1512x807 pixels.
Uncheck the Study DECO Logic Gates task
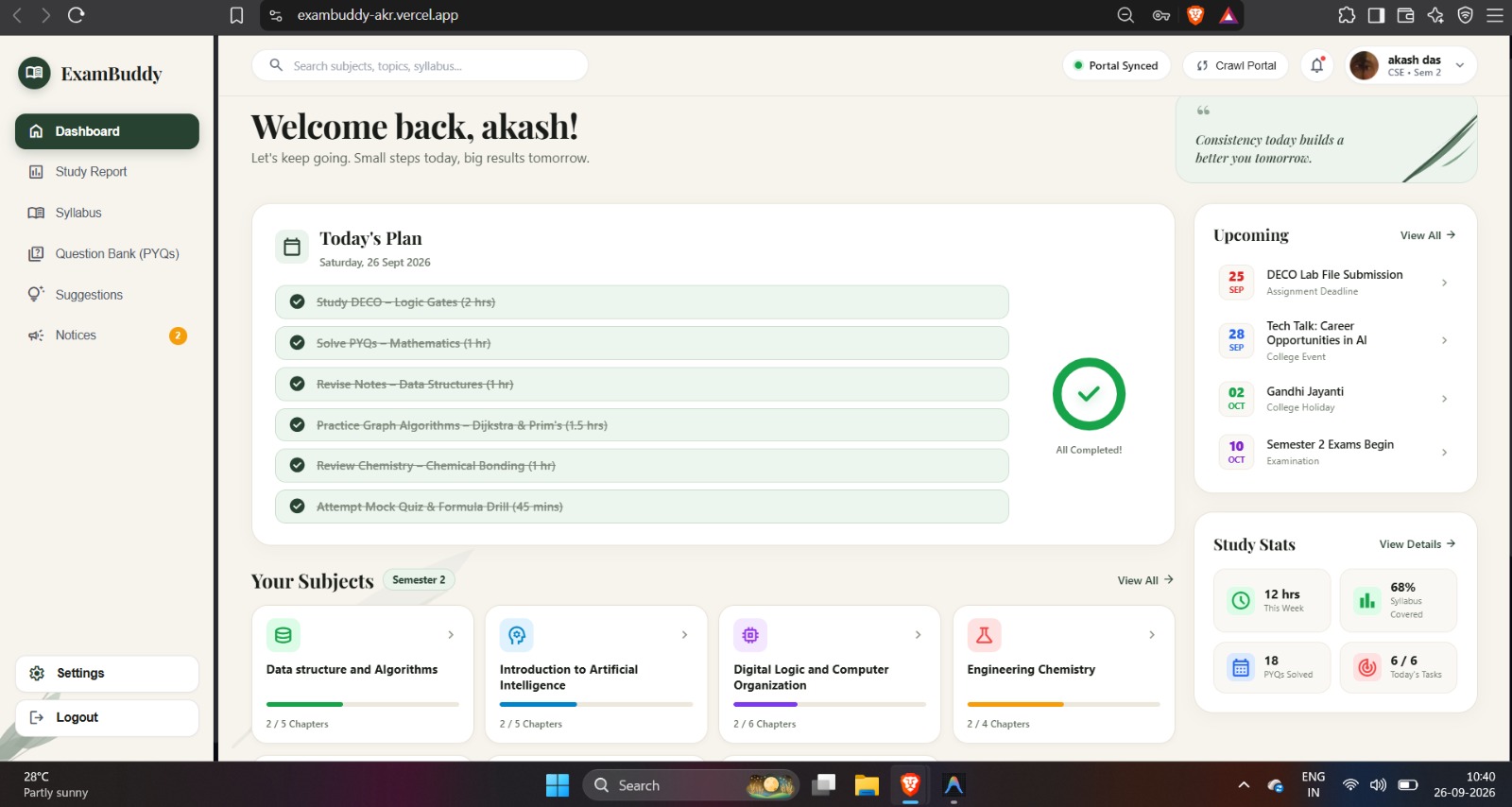[x=297, y=302]
